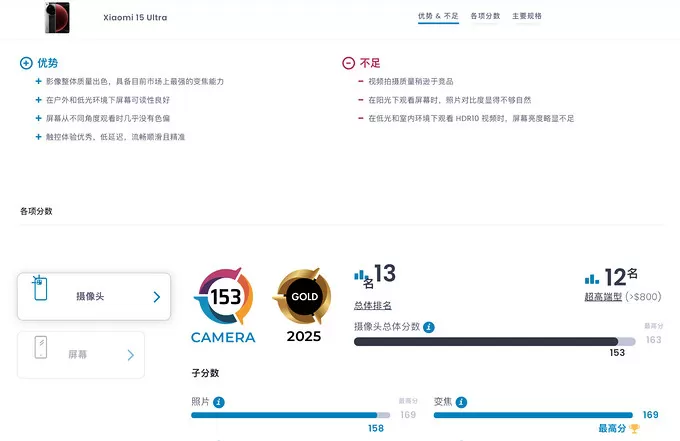The width and height of the screenshot is (680, 441).
Task: Switch to the 各项分数 tab
Action: coord(485,16)
